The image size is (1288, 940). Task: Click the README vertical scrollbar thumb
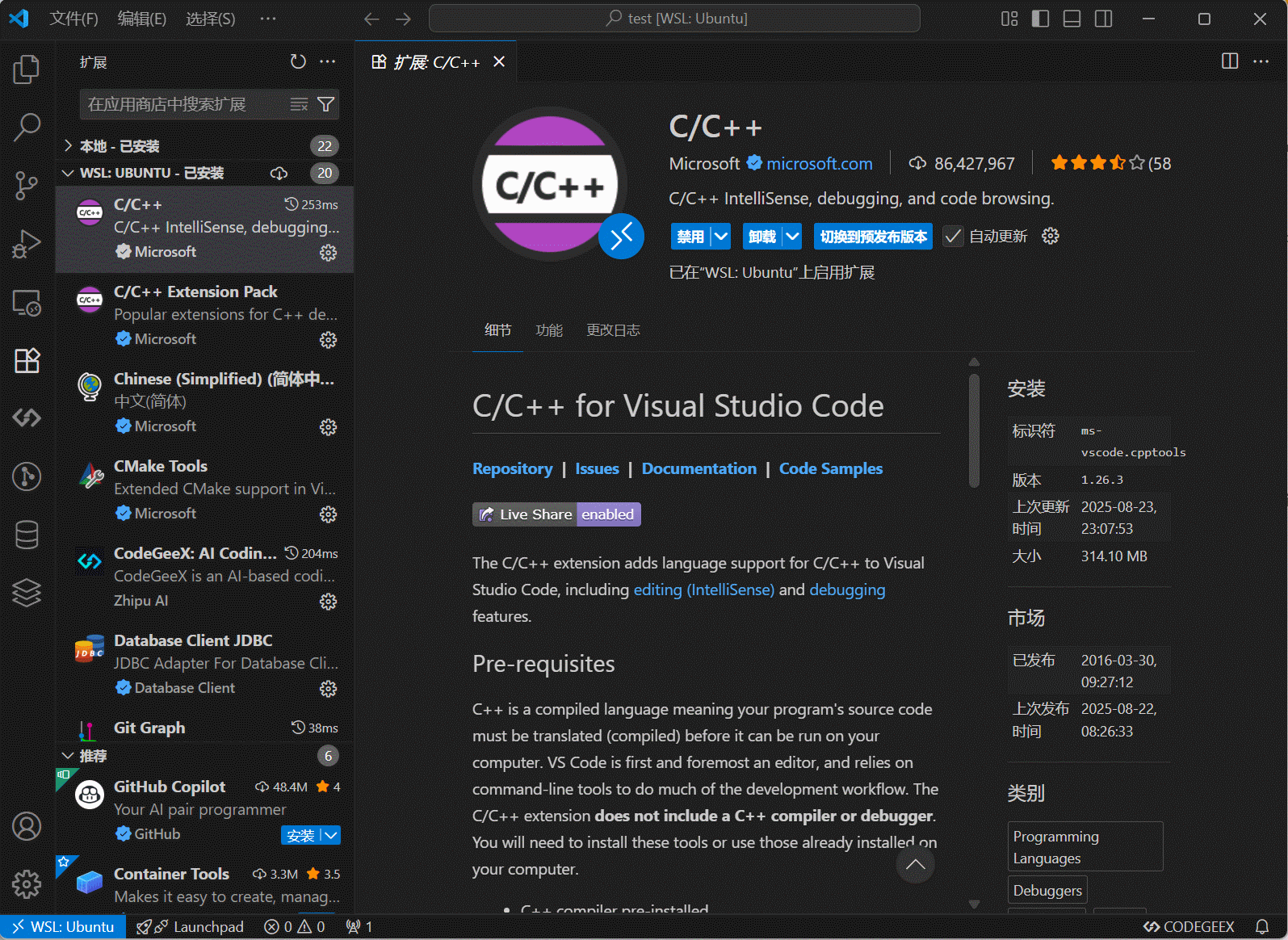(x=974, y=430)
